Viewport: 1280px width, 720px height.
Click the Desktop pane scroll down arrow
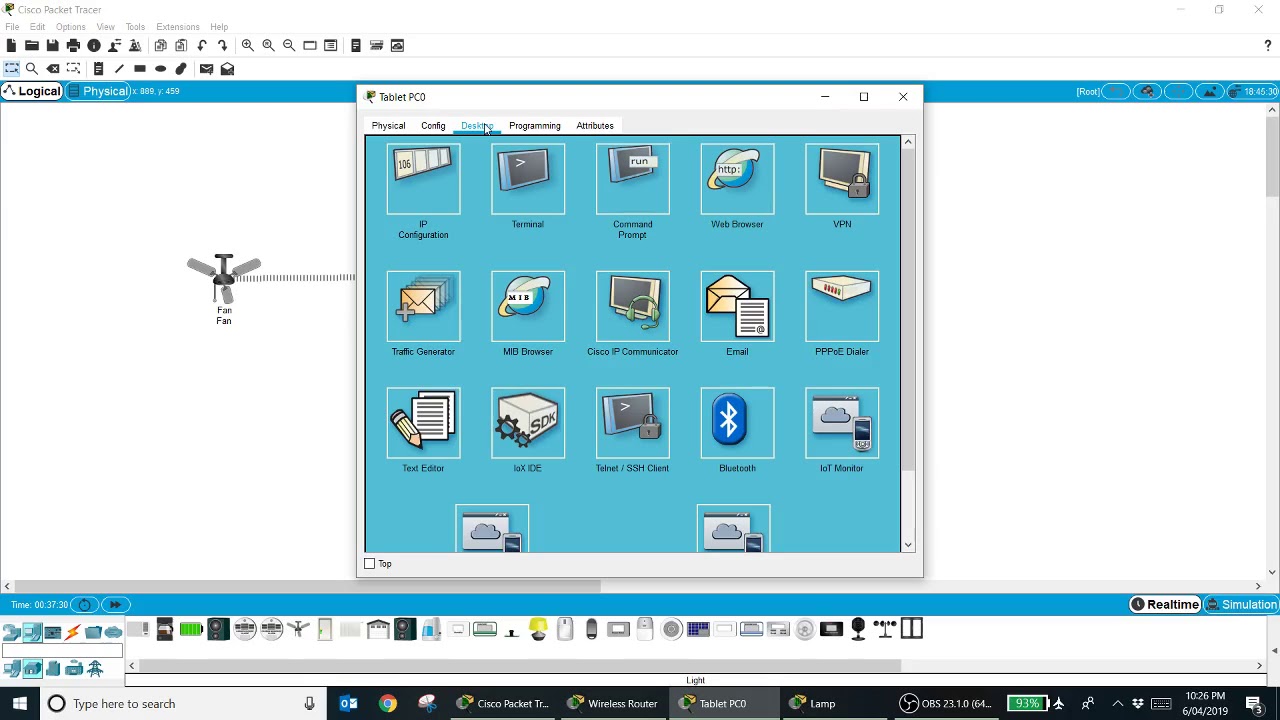point(908,545)
